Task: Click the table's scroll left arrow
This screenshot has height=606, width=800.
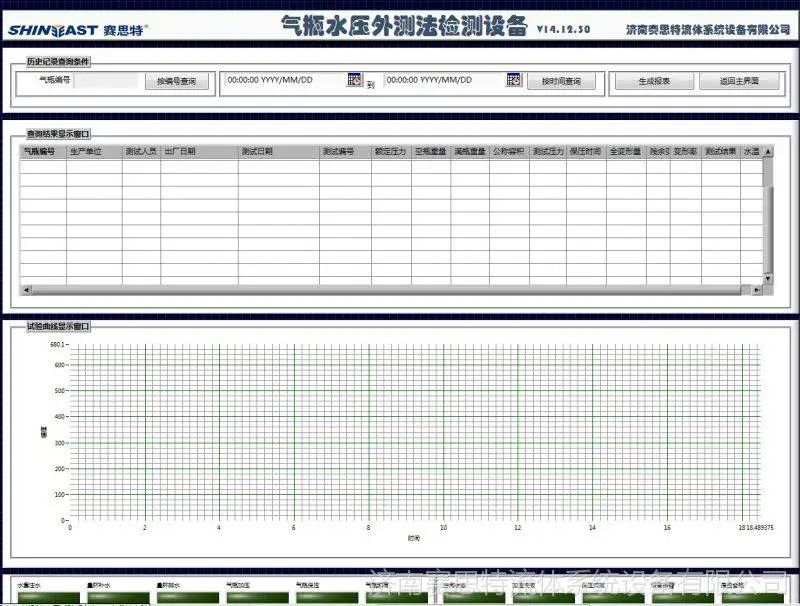Action: point(26,290)
